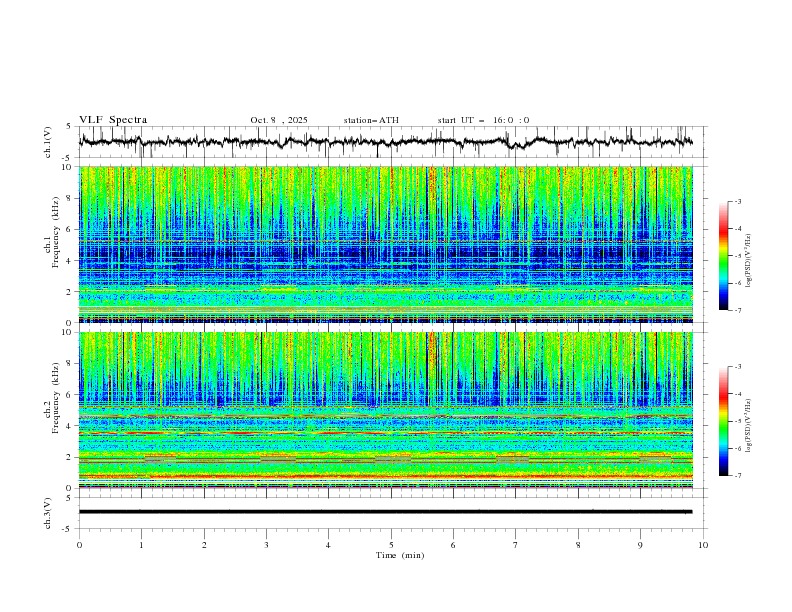The height and width of the screenshot is (612, 792).
Task: Click the "ch.1(V)" axis label
Action: pyautogui.click(x=48, y=142)
